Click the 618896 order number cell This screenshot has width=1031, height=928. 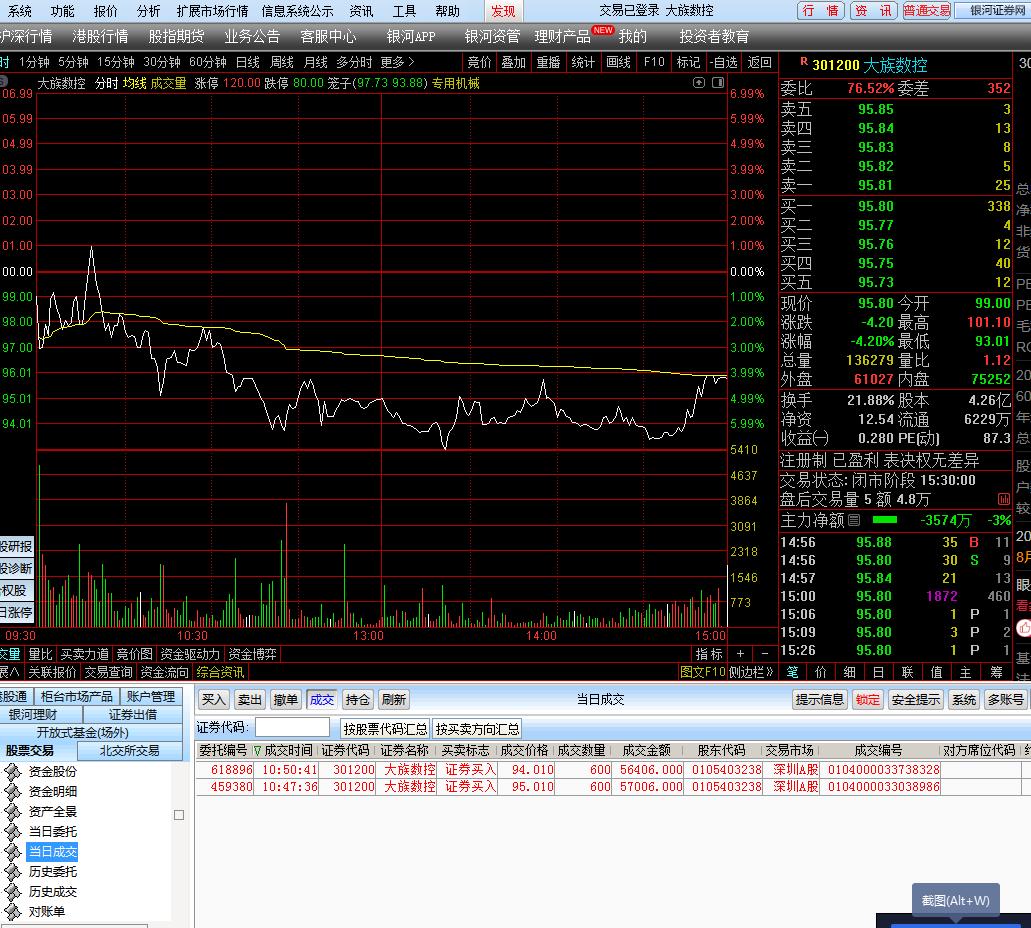(x=225, y=769)
